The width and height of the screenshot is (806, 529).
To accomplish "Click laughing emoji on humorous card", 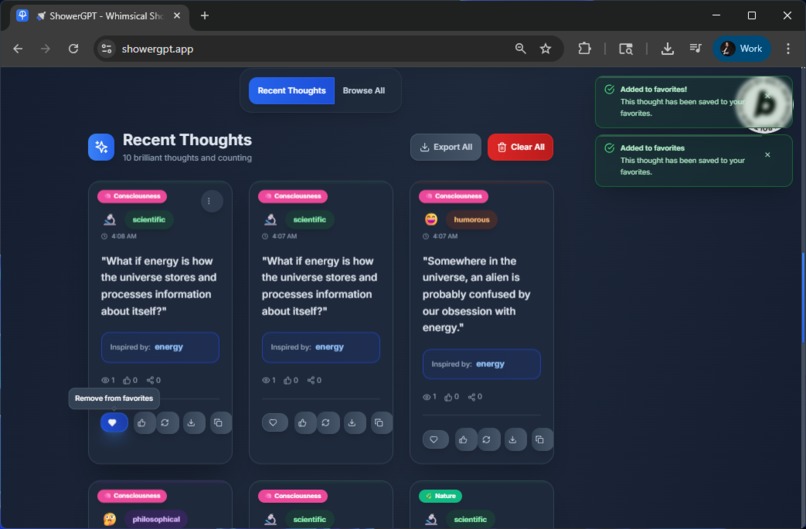I will pos(431,220).
